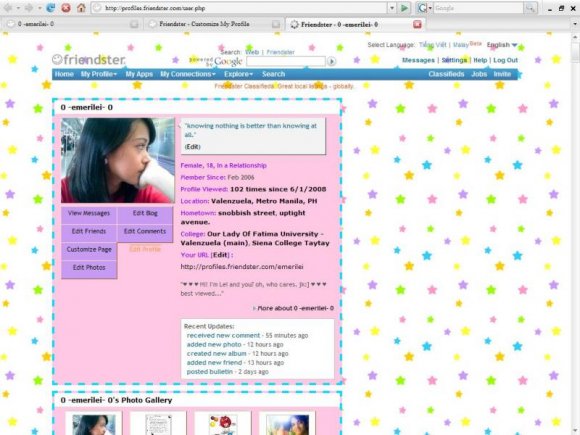Click the Log Out link
The image size is (580, 435).
point(505,60)
